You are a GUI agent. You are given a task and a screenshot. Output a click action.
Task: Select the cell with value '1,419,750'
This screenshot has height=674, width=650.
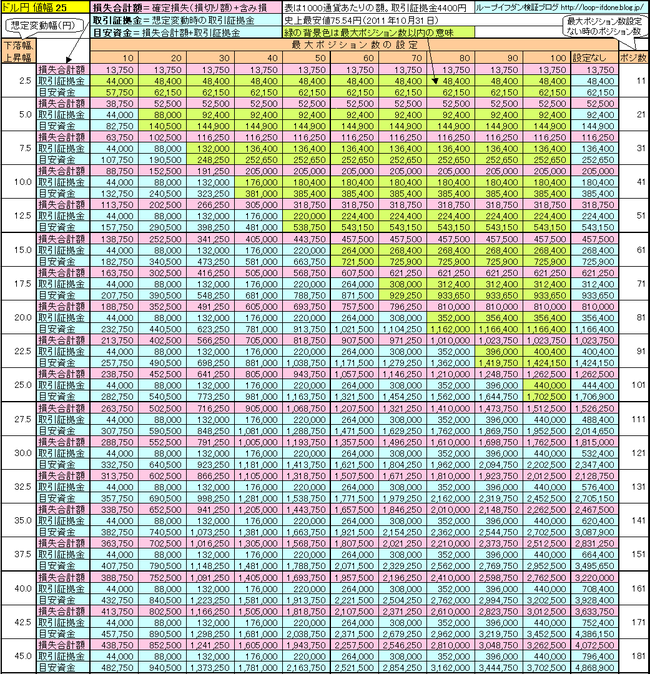click(499, 363)
